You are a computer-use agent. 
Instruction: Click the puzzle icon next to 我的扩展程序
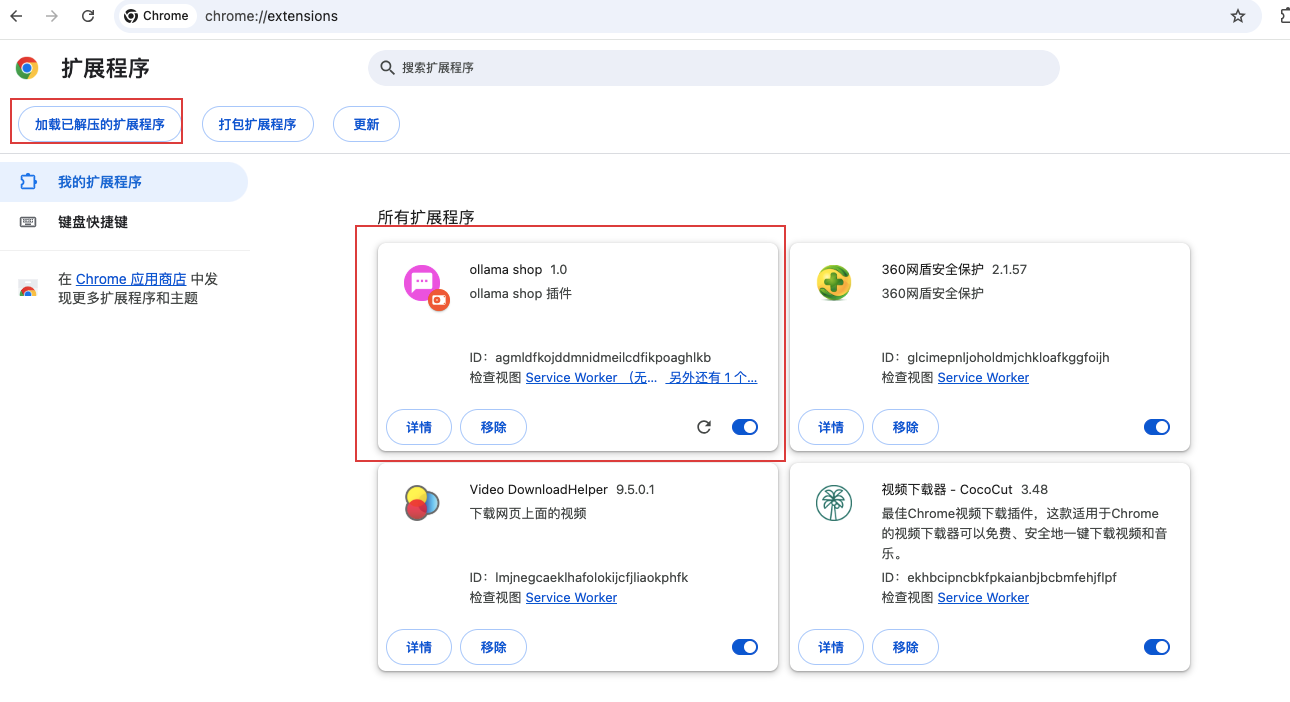pos(28,182)
